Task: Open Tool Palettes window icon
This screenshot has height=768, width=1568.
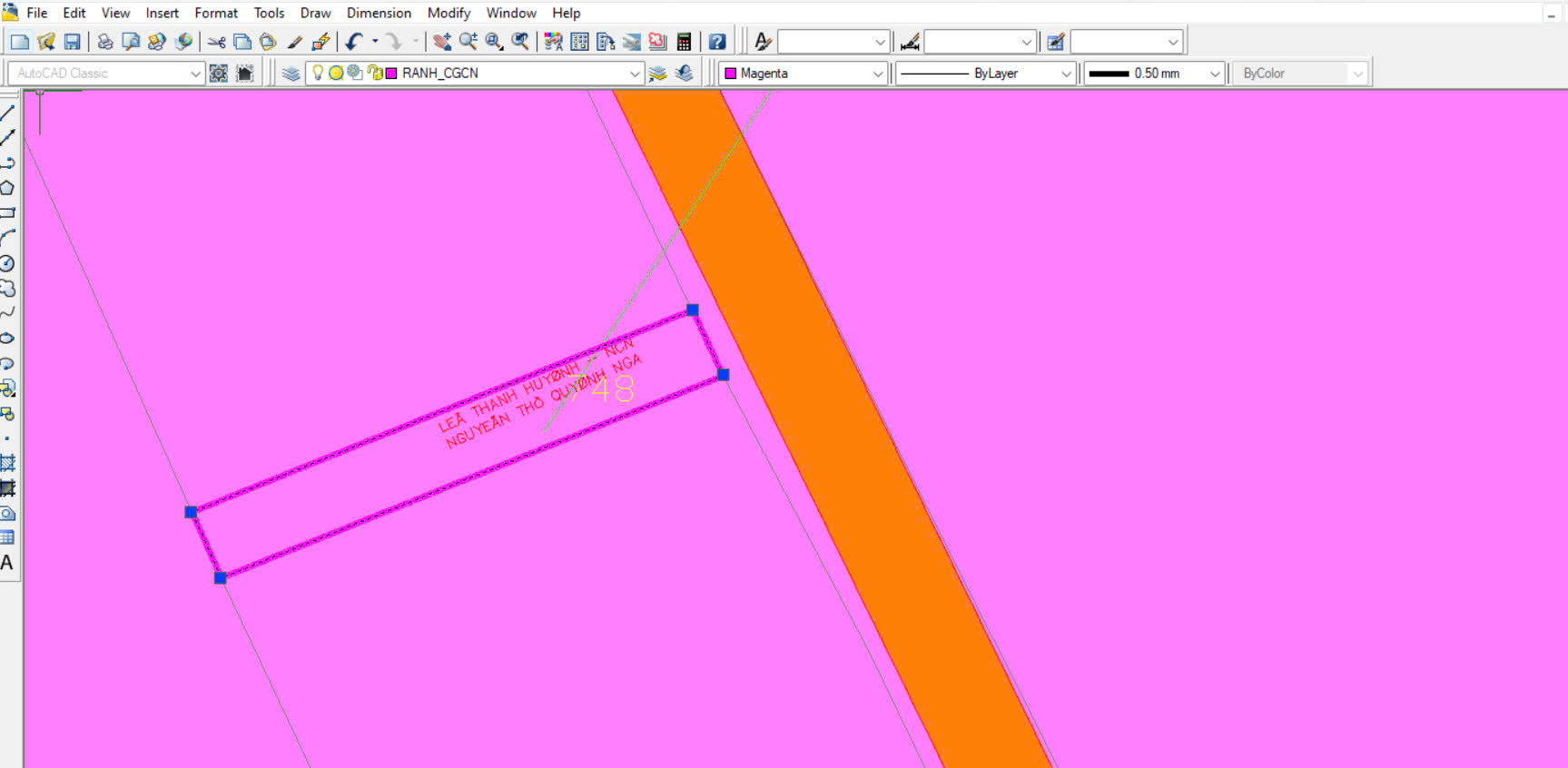Action: 606,42
